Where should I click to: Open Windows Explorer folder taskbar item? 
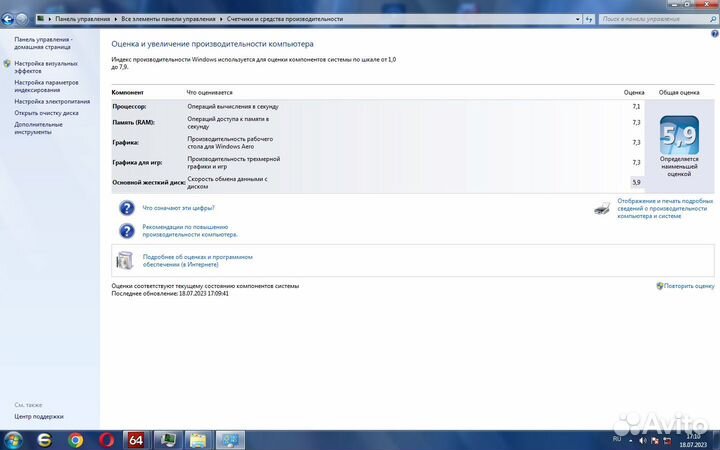(x=198, y=440)
